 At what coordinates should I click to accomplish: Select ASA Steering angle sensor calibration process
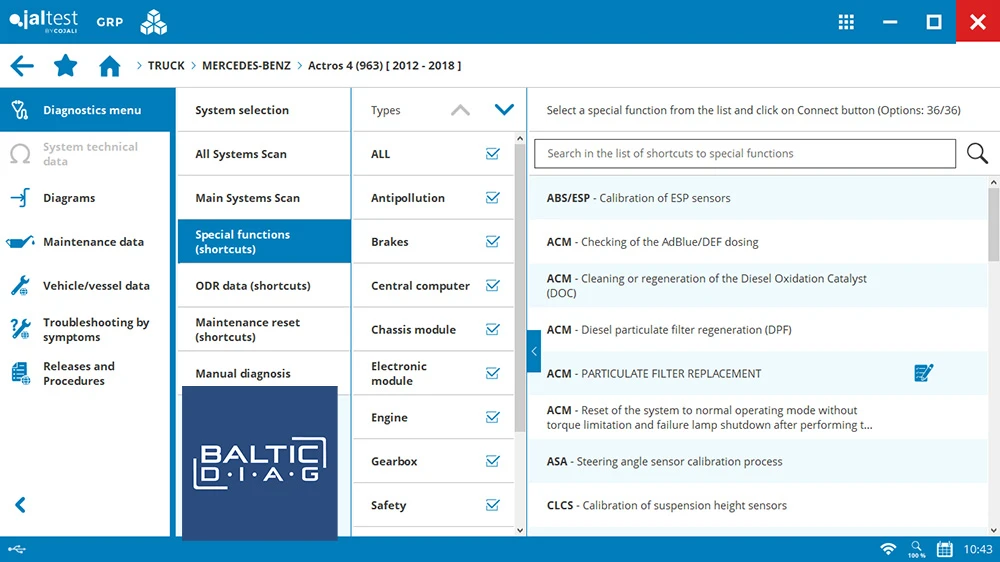[758, 461]
